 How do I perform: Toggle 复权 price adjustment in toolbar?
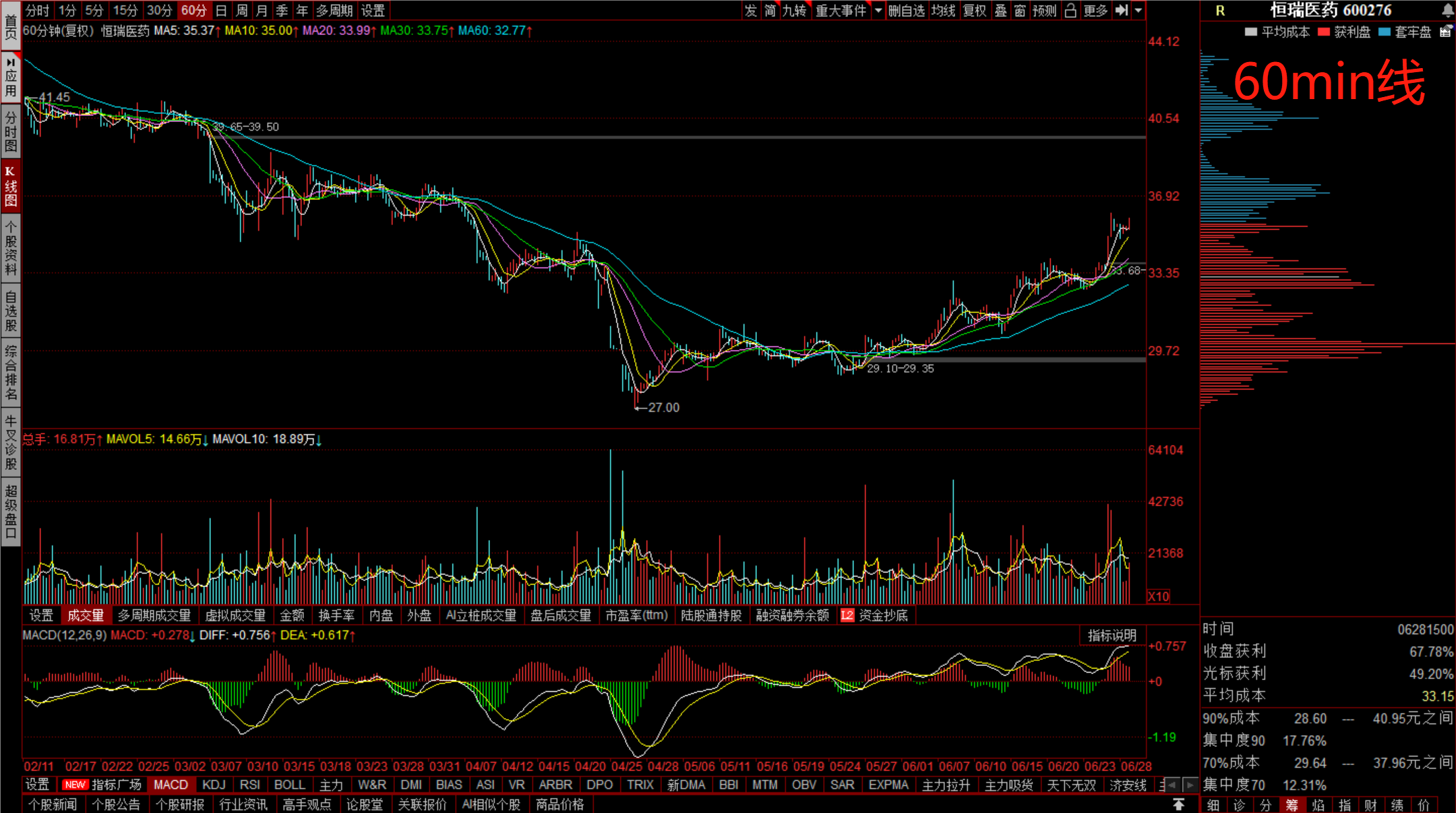974,10
